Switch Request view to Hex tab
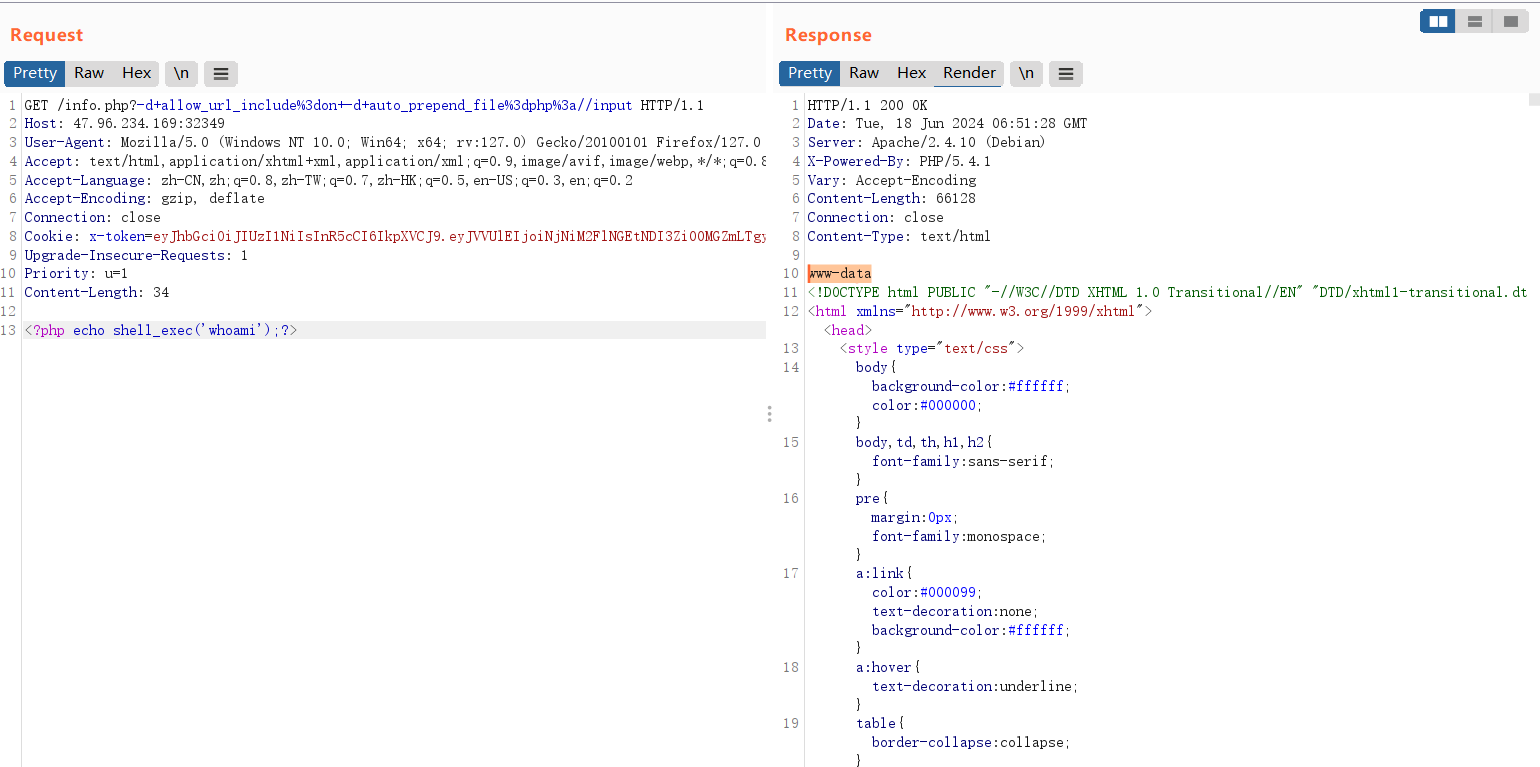 (136, 73)
